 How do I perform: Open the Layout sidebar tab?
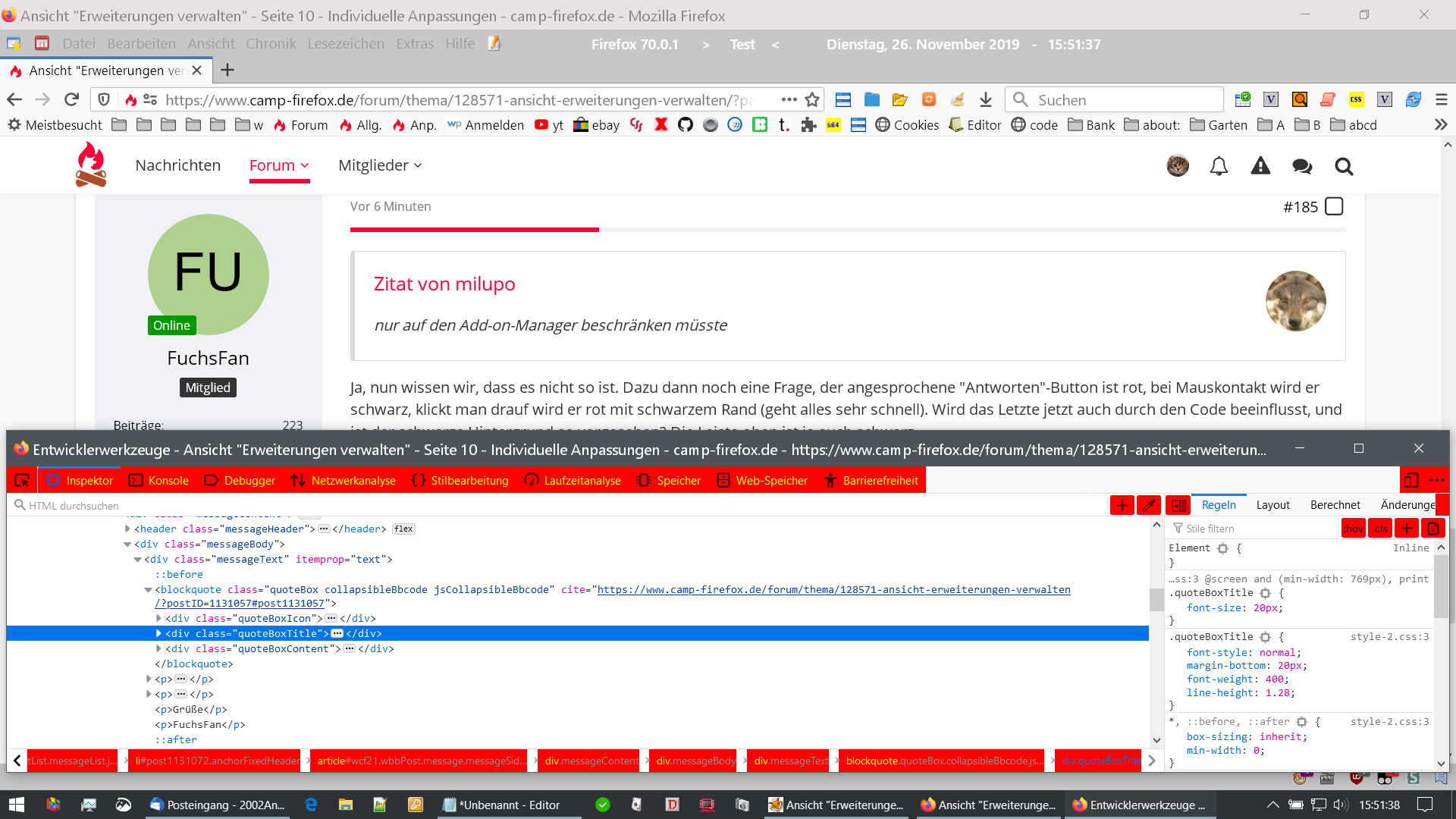[x=1272, y=505]
